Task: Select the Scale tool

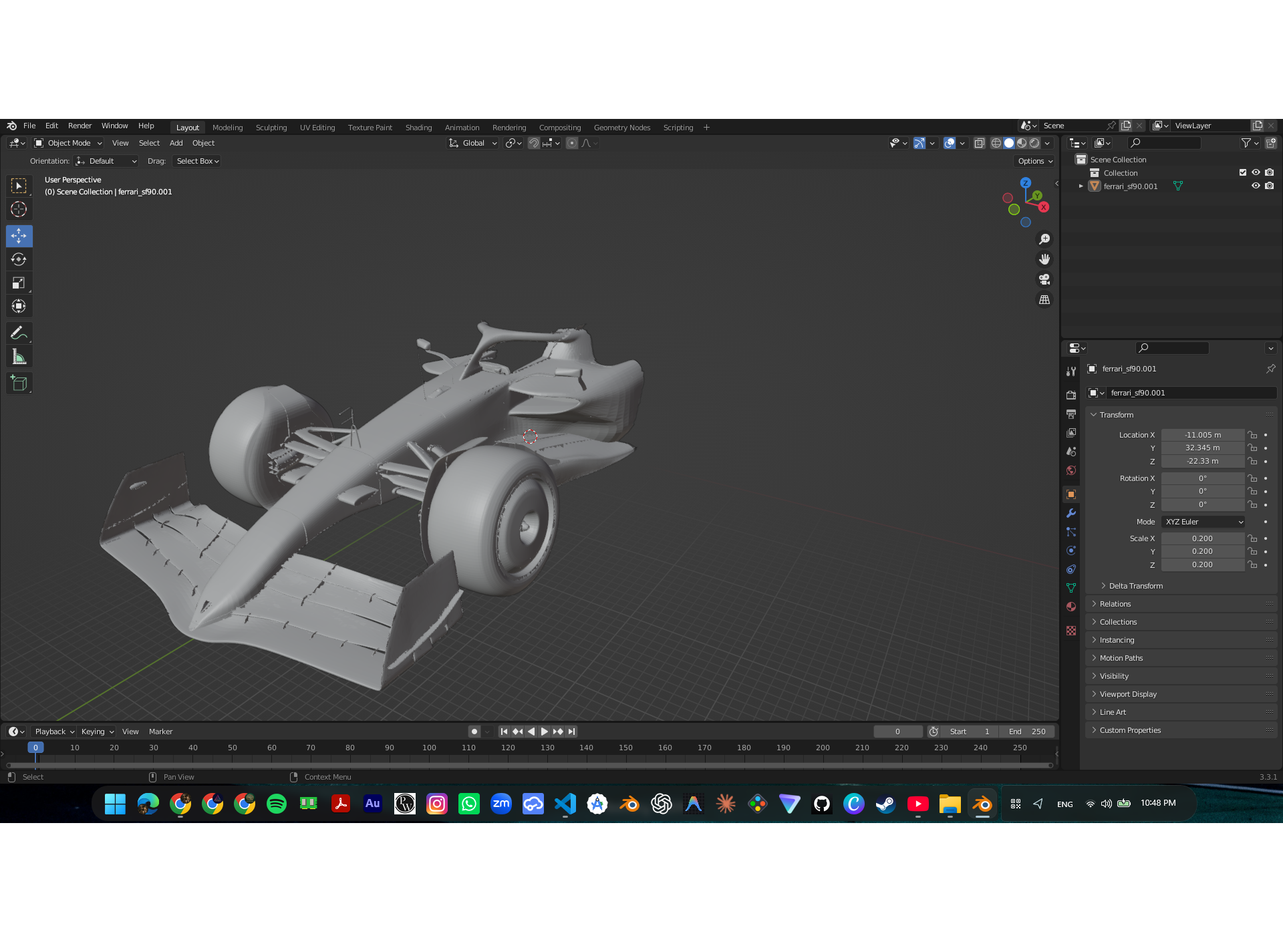Action: tap(19, 283)
